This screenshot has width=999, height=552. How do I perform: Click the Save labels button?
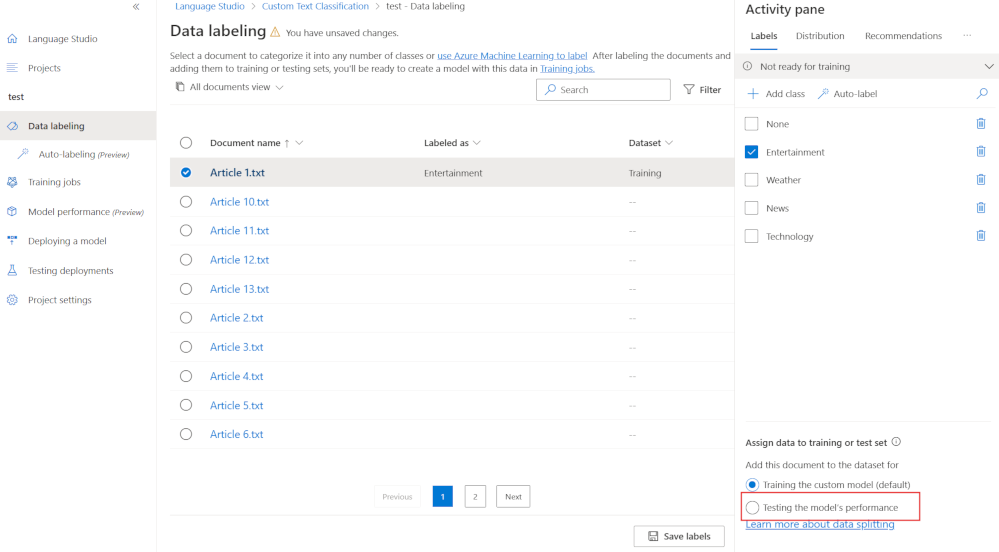[679, 536]
